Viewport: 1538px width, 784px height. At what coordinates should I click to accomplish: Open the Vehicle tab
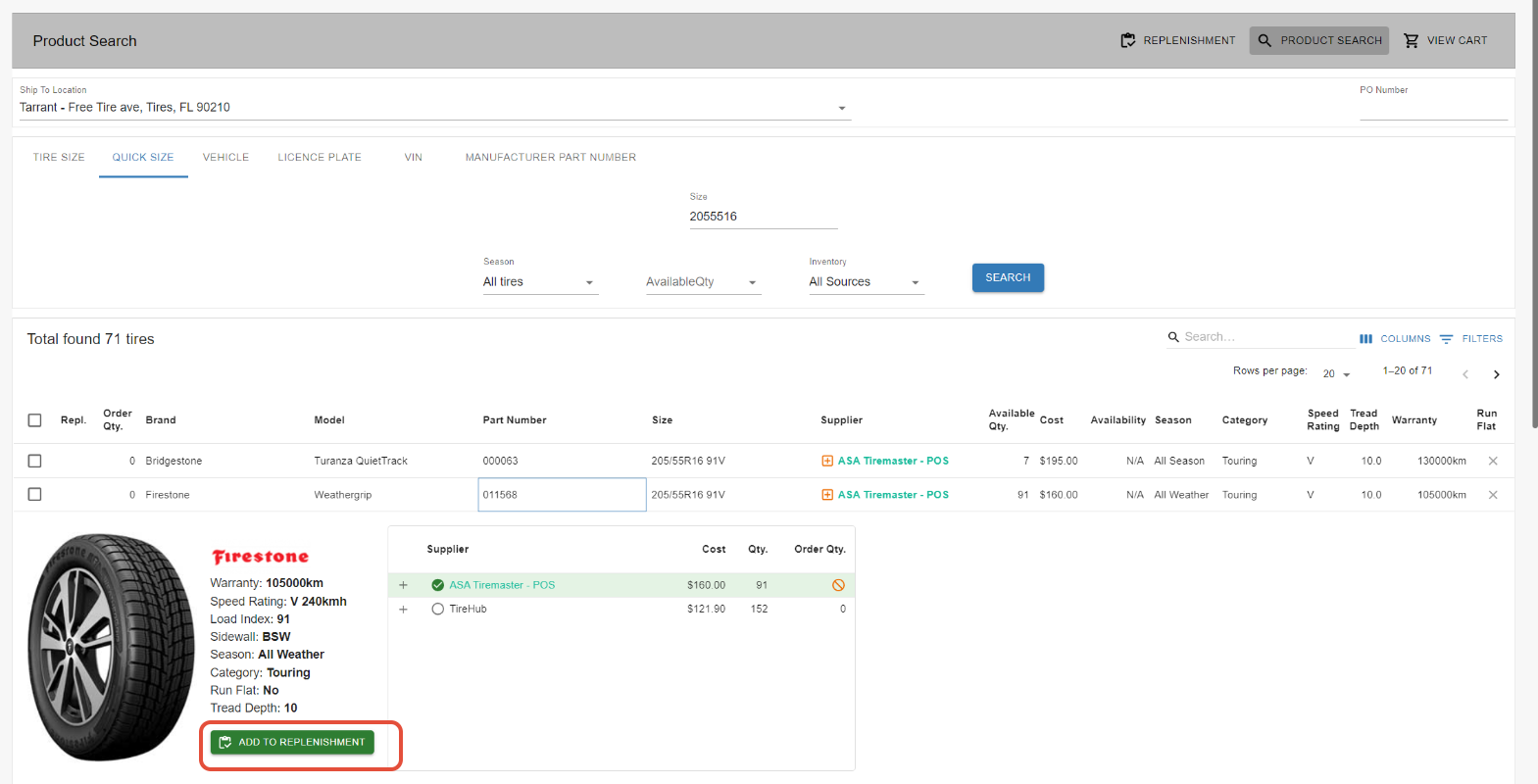click(x=225, y=157)
